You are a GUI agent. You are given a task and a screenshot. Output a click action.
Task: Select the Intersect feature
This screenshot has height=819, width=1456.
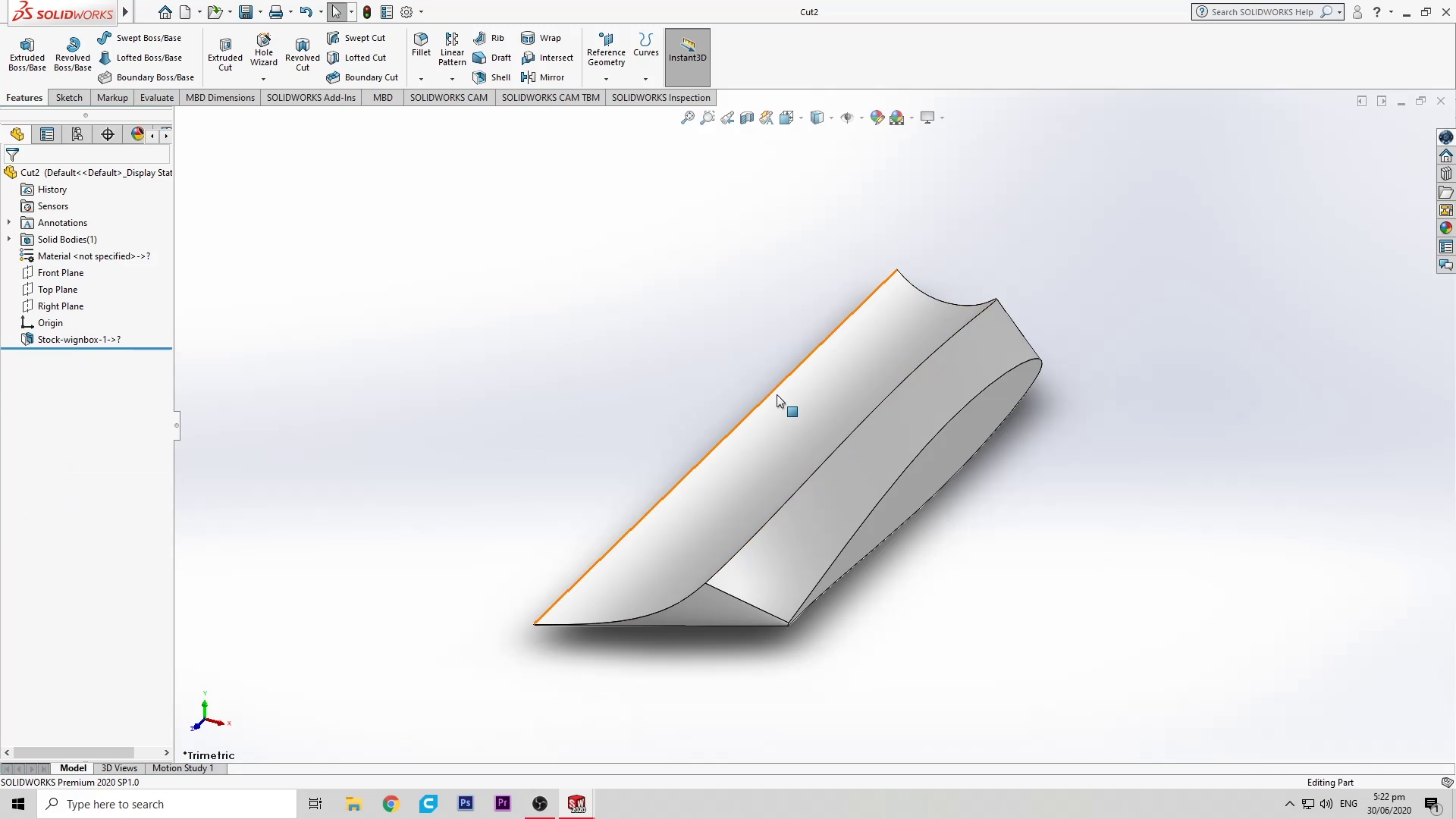(547, 58)
